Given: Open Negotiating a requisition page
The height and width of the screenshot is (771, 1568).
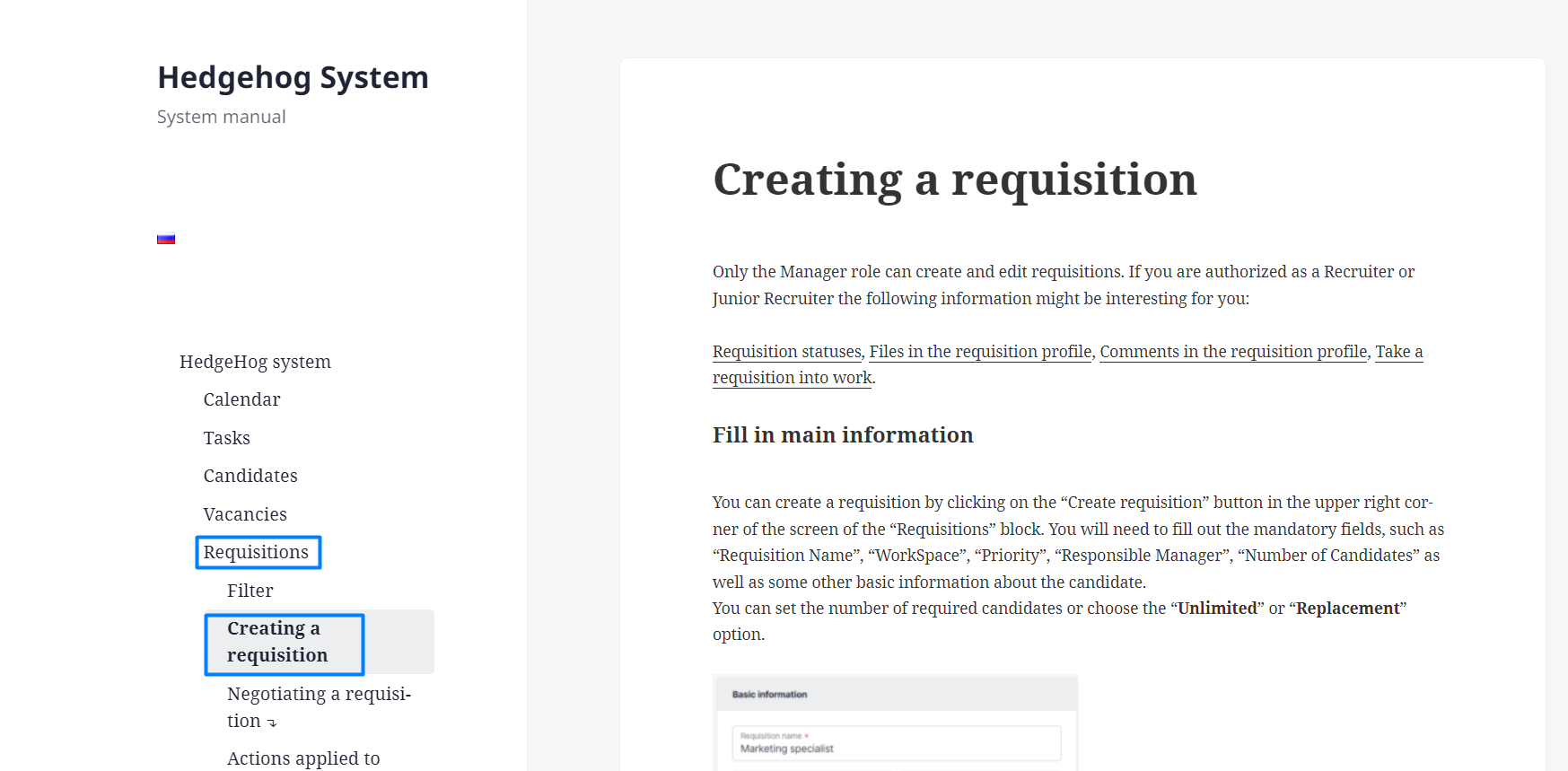Looking at the screenshot, I should click(x=319, y=695).
